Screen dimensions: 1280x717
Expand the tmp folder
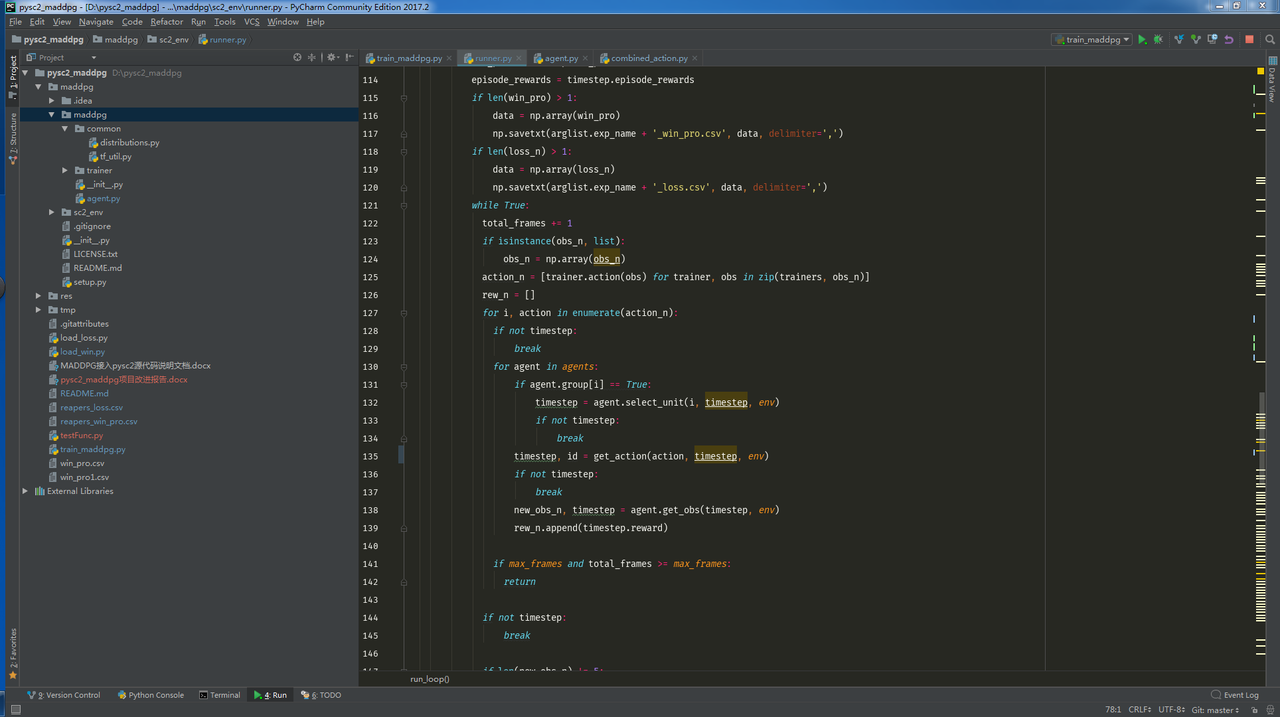(38, 310)
